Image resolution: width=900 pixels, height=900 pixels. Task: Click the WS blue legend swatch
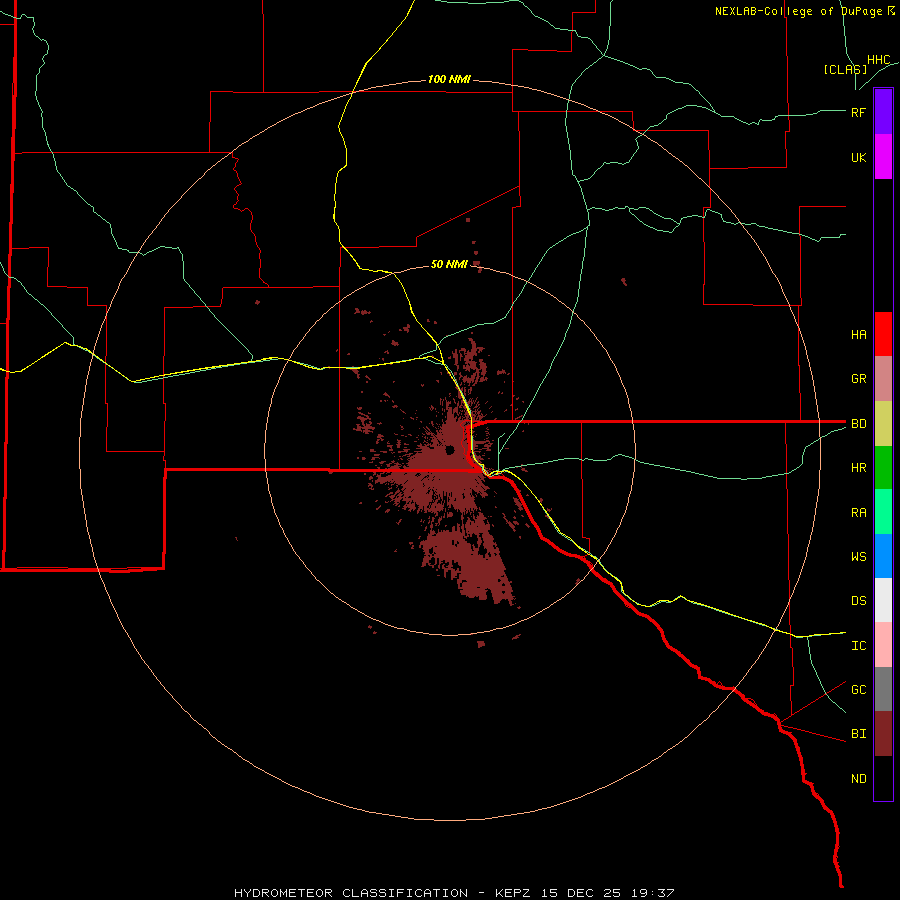(883, 556)
